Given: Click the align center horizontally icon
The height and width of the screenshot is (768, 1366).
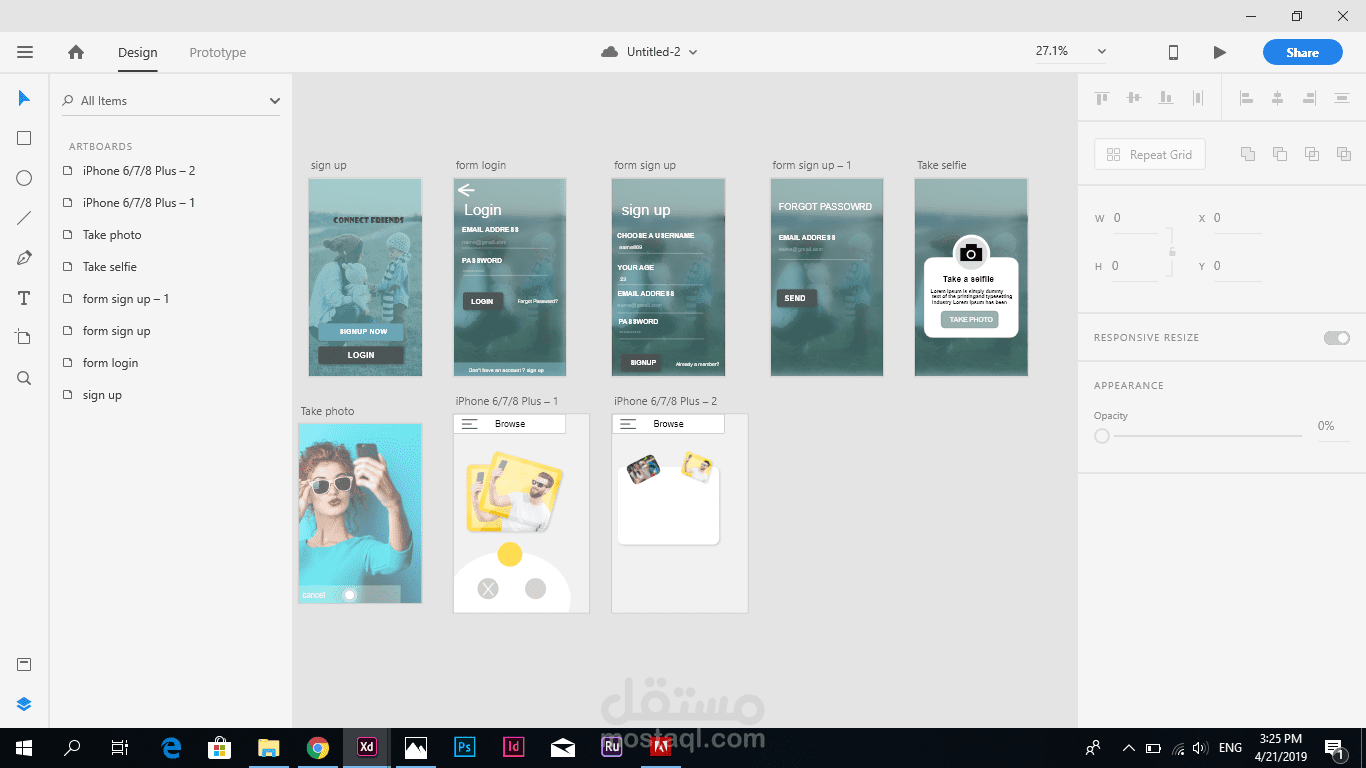Looking at the screenshot, I should 1277,98.
